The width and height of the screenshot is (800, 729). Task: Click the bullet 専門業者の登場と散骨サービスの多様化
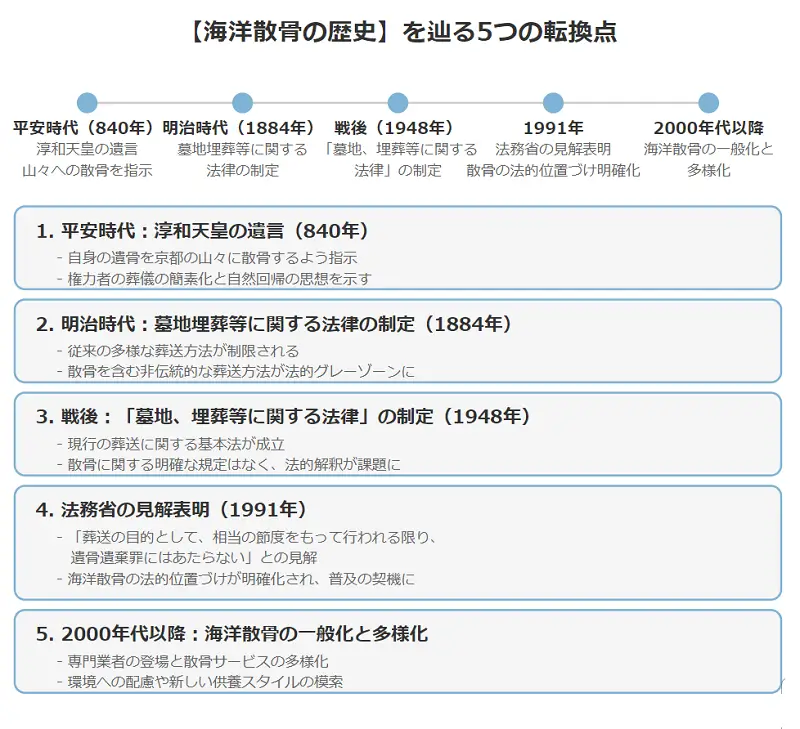tap(198, 661)
